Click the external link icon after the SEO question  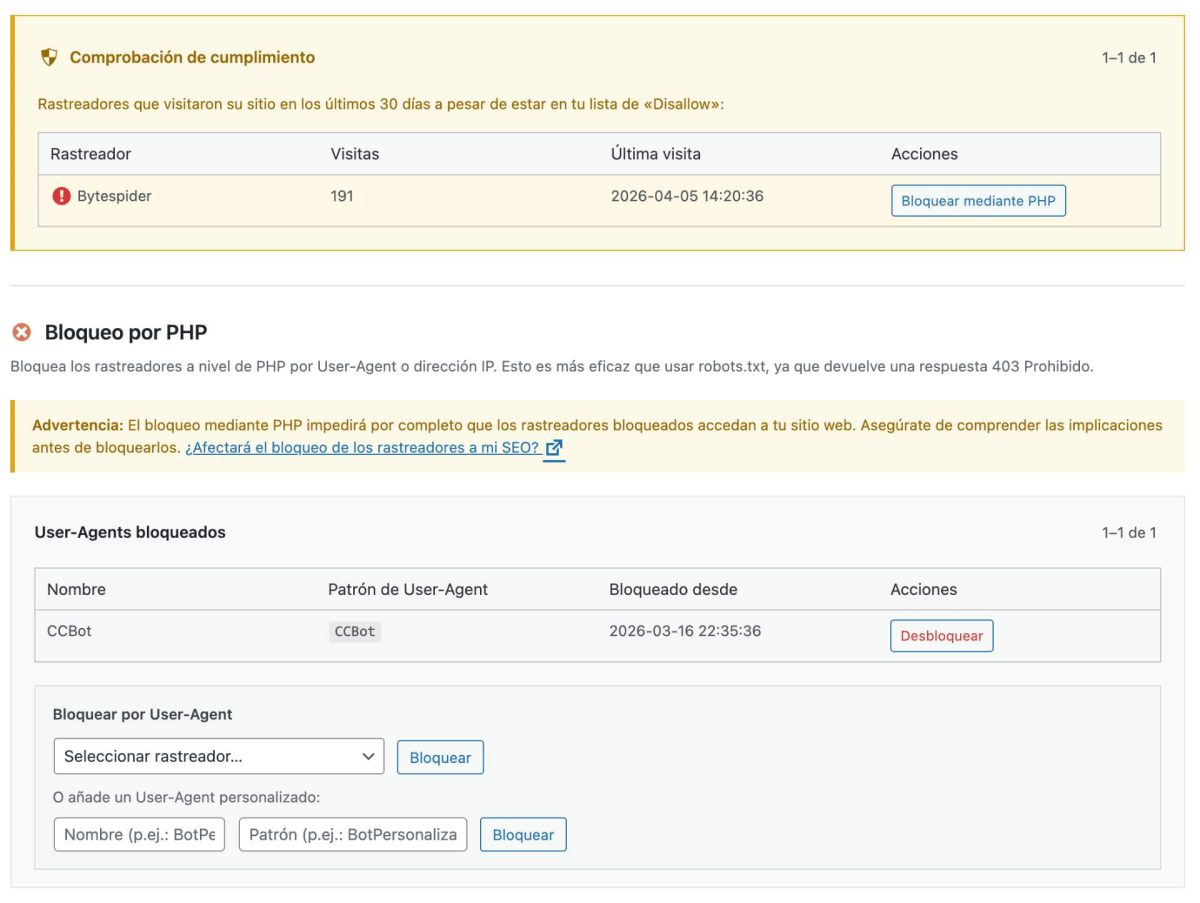pyautogui.click(x=555, y=449)
